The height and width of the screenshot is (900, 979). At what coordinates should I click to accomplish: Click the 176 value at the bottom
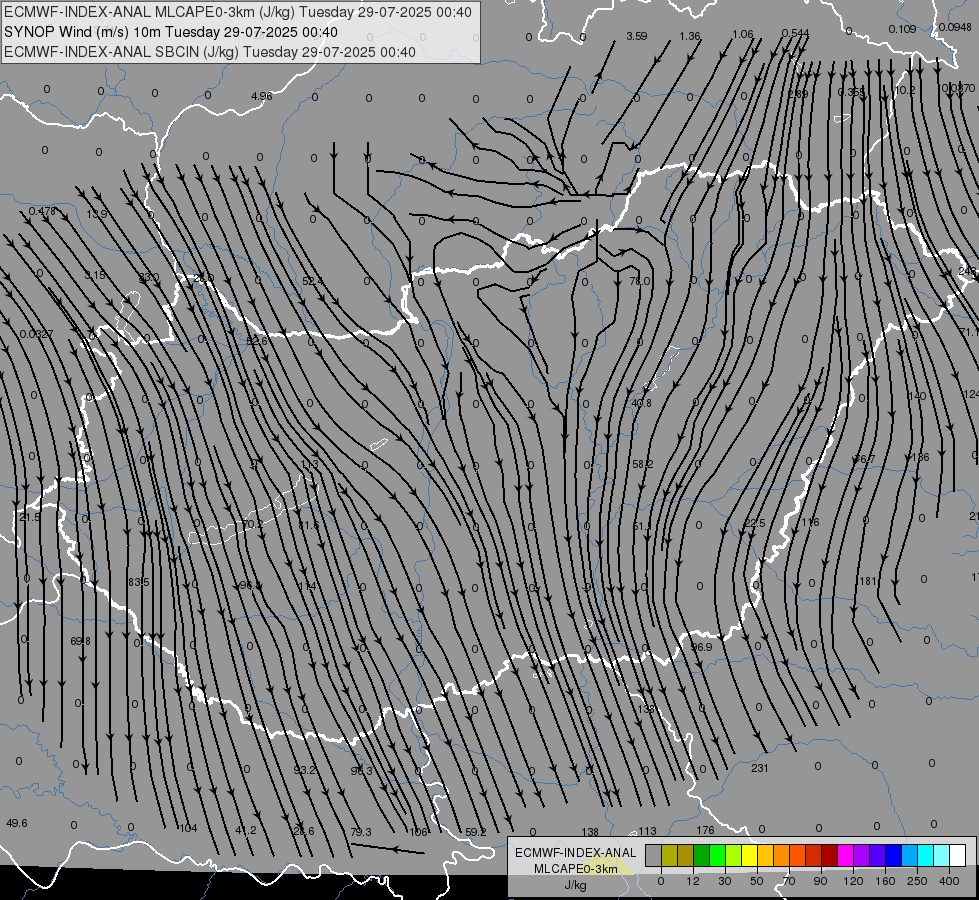click(705, 830)
